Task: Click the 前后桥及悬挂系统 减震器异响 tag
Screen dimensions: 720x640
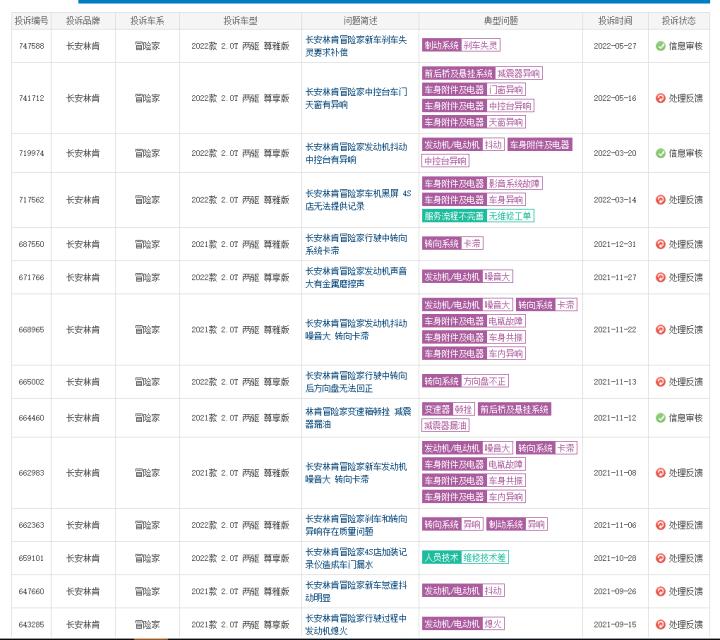Action: [x=482, y=73]
